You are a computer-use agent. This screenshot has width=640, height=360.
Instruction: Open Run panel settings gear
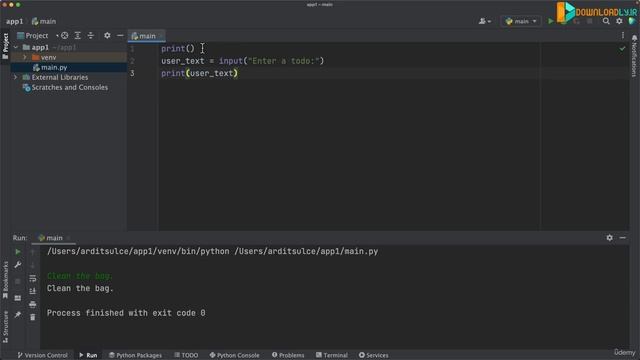pyautogui.click(x=609, y=238)
